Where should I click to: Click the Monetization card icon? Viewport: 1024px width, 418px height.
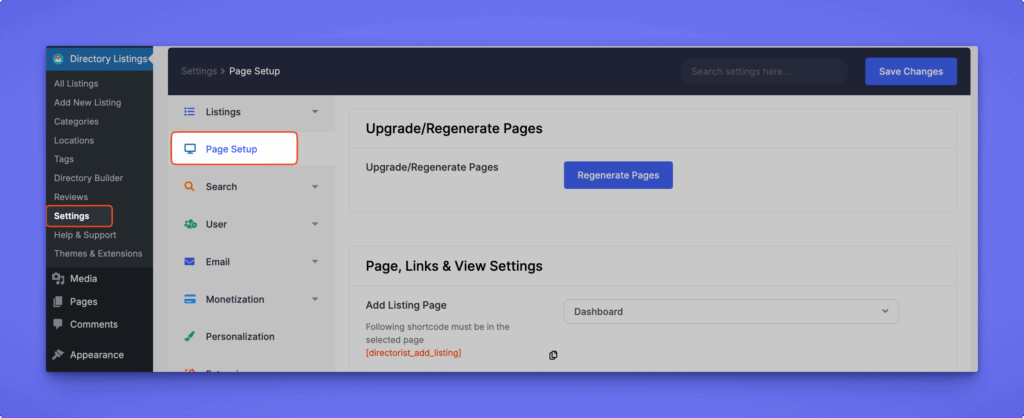(x=189, y=299)
